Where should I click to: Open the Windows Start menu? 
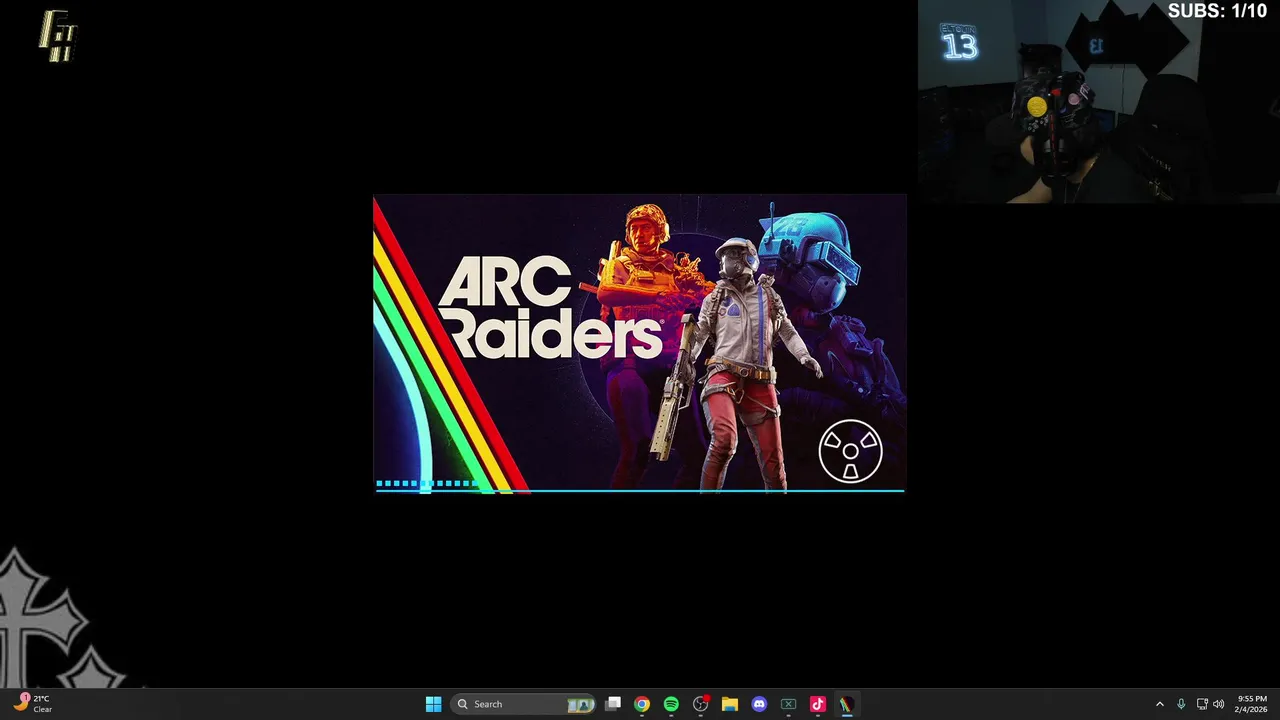click(433, 704)
